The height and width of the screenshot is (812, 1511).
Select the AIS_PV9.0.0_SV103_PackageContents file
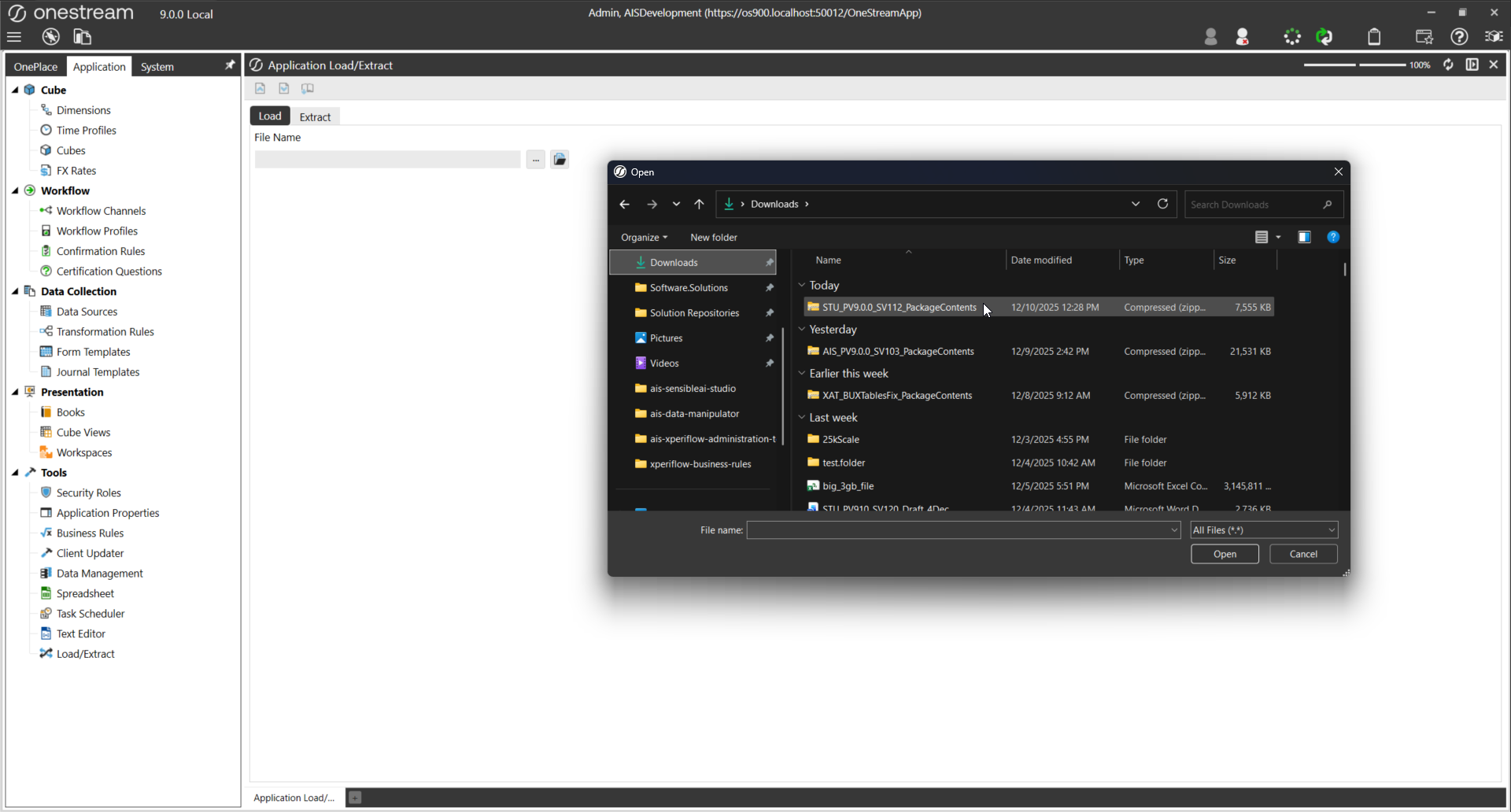pyautogui.click(x=898, y=351)
